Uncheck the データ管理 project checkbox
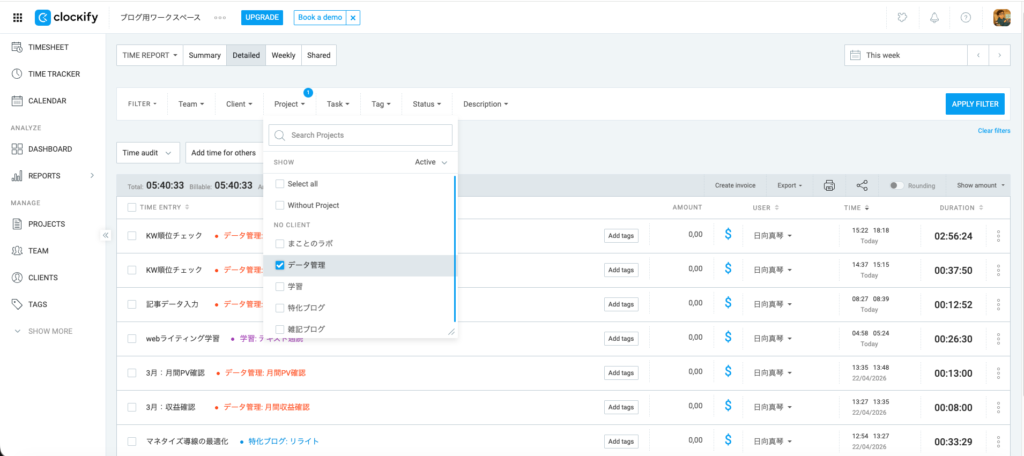Viewport: 1024px width, 456px height. pyautogui.click(x=280, y=265)
